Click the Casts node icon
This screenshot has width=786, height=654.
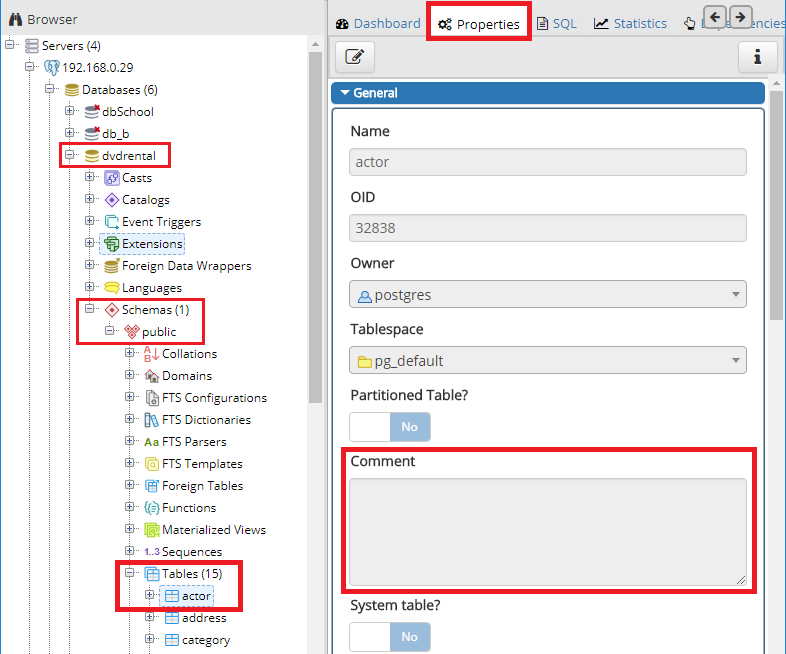(112, 178)
